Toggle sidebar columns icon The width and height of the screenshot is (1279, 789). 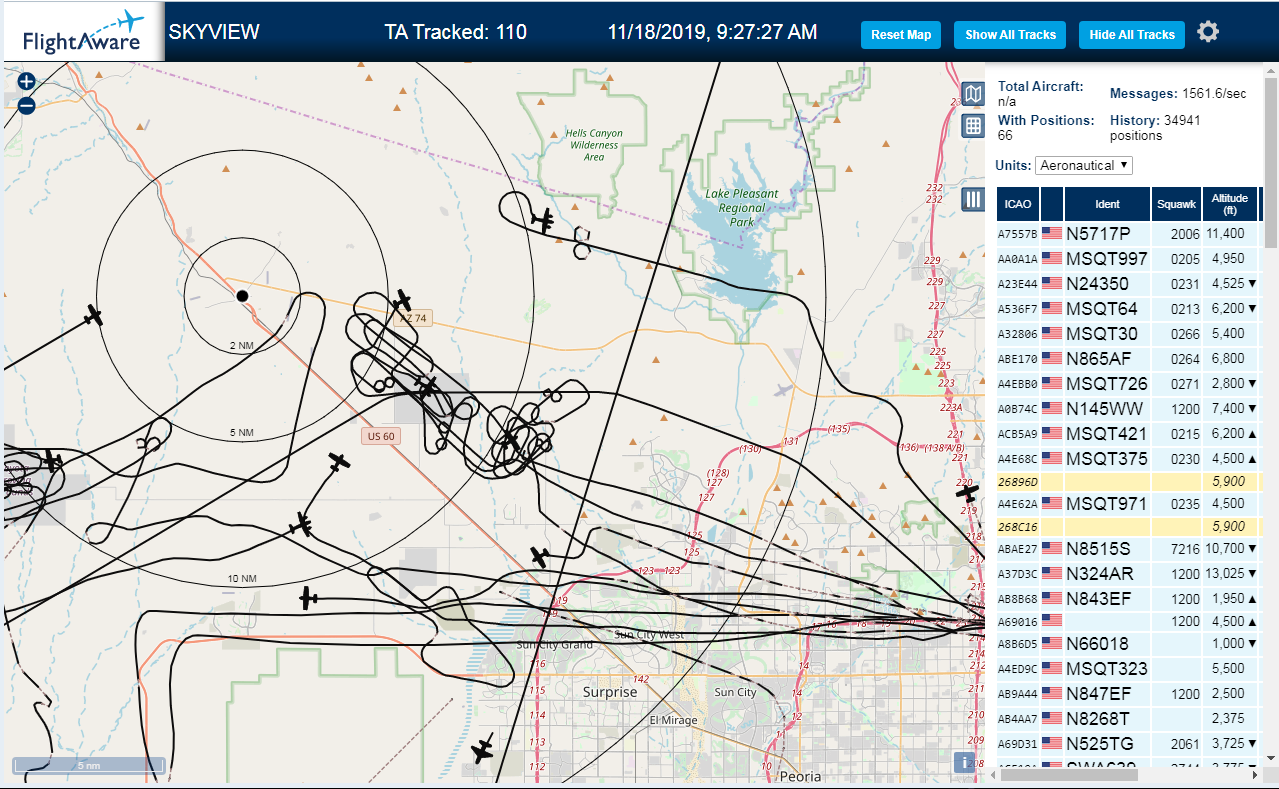coord(973,199)
